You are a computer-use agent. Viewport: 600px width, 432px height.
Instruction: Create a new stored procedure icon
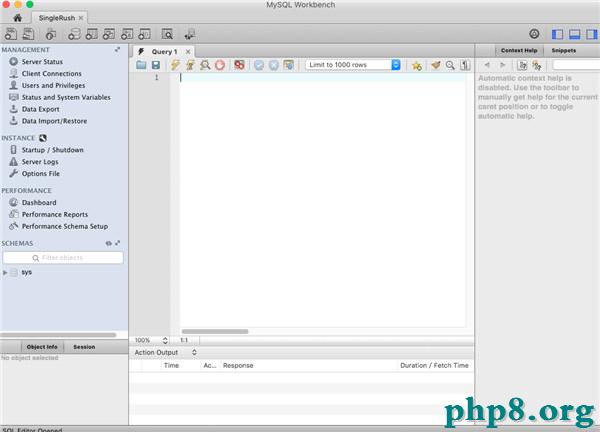click(x=127, y=34)
